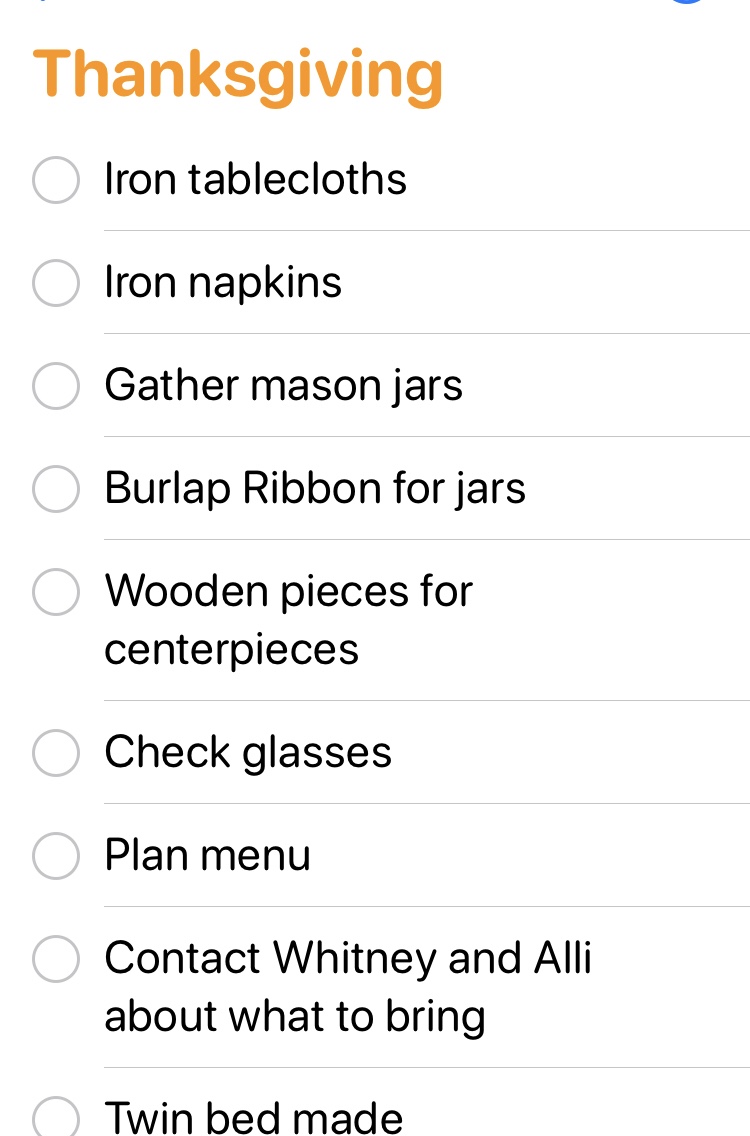Complete the Gather mason jars reminder
Screen dimensions: 750x1136
click(x=56, y=386)
